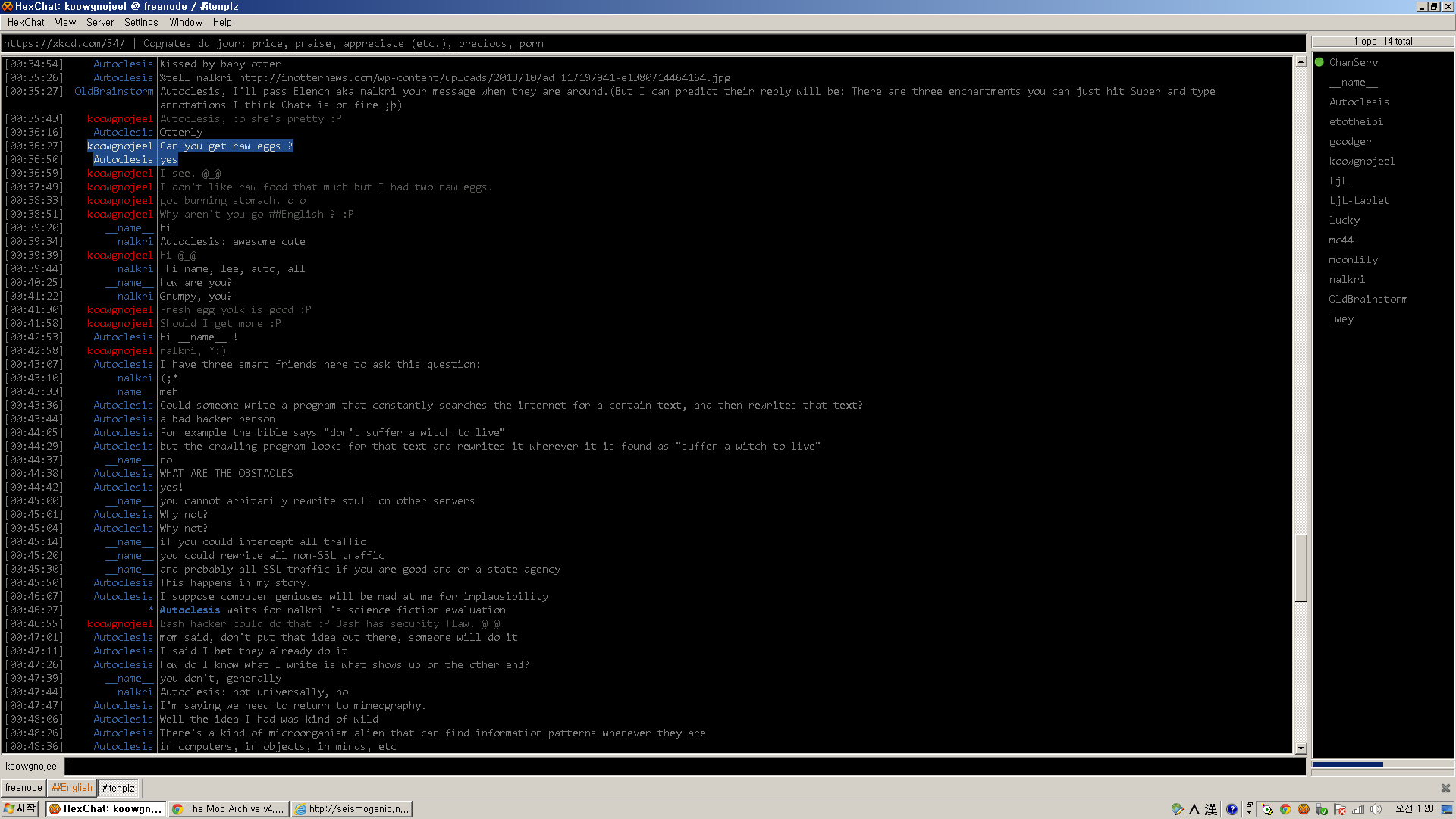The height and width of the screenshot is (819, 1456).
Task: Click the play-gear tray icon
Action: tap(1267, 809)
